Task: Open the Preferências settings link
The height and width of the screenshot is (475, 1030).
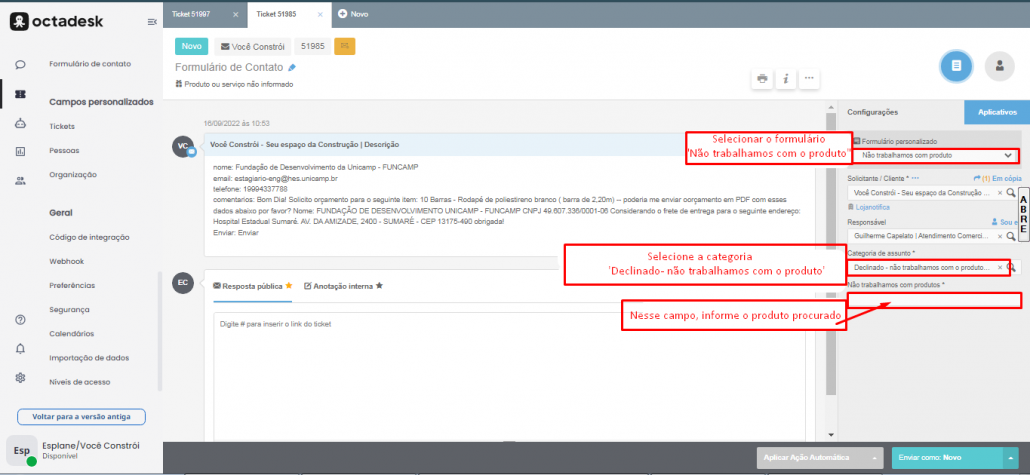Action: (72, 285)
